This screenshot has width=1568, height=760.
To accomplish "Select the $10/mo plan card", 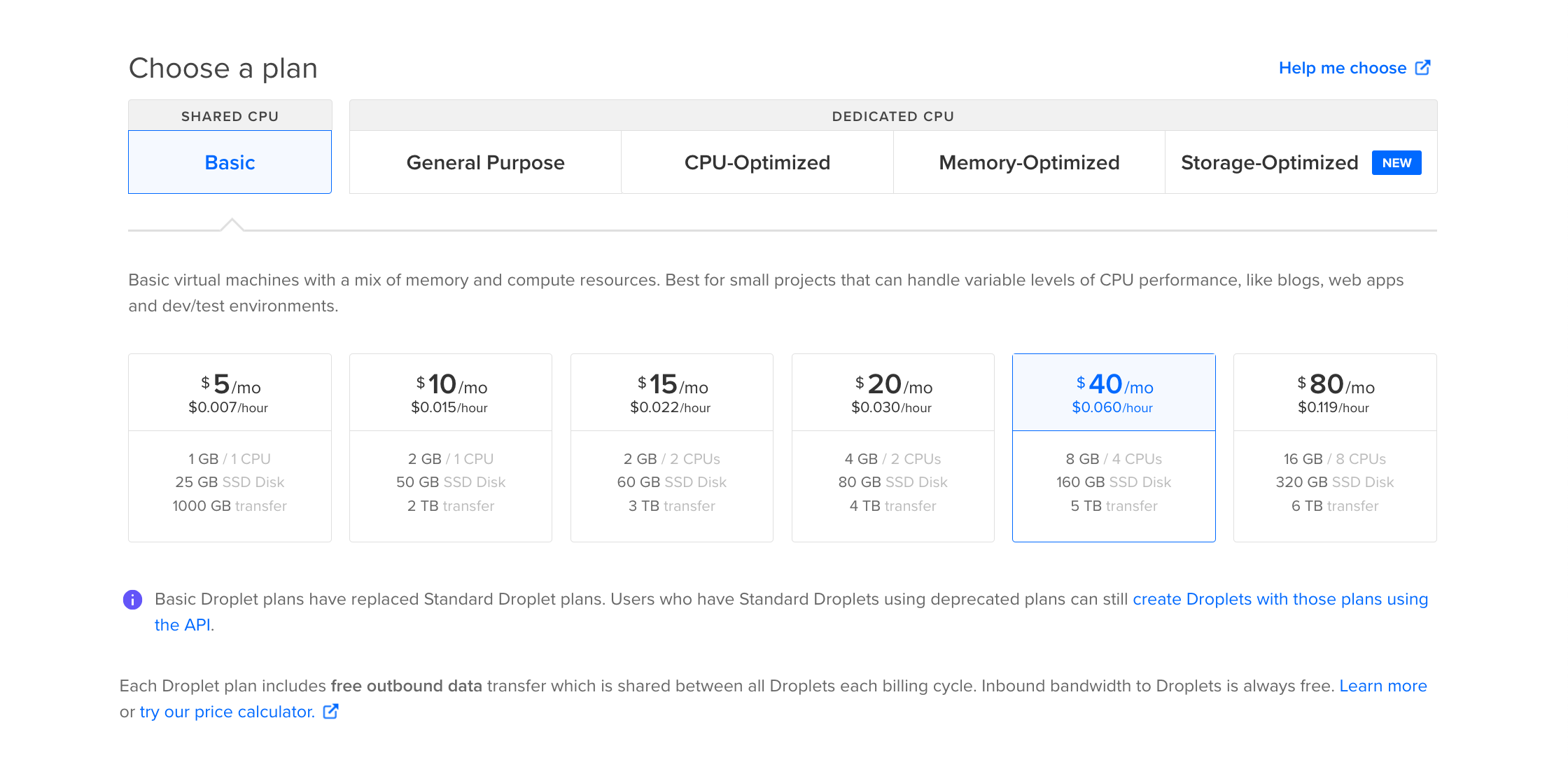I will [x=451, y=448].
